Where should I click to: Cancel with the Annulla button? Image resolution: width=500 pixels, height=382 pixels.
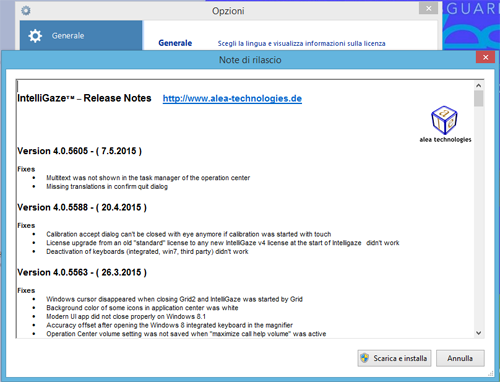coord(460,358)
